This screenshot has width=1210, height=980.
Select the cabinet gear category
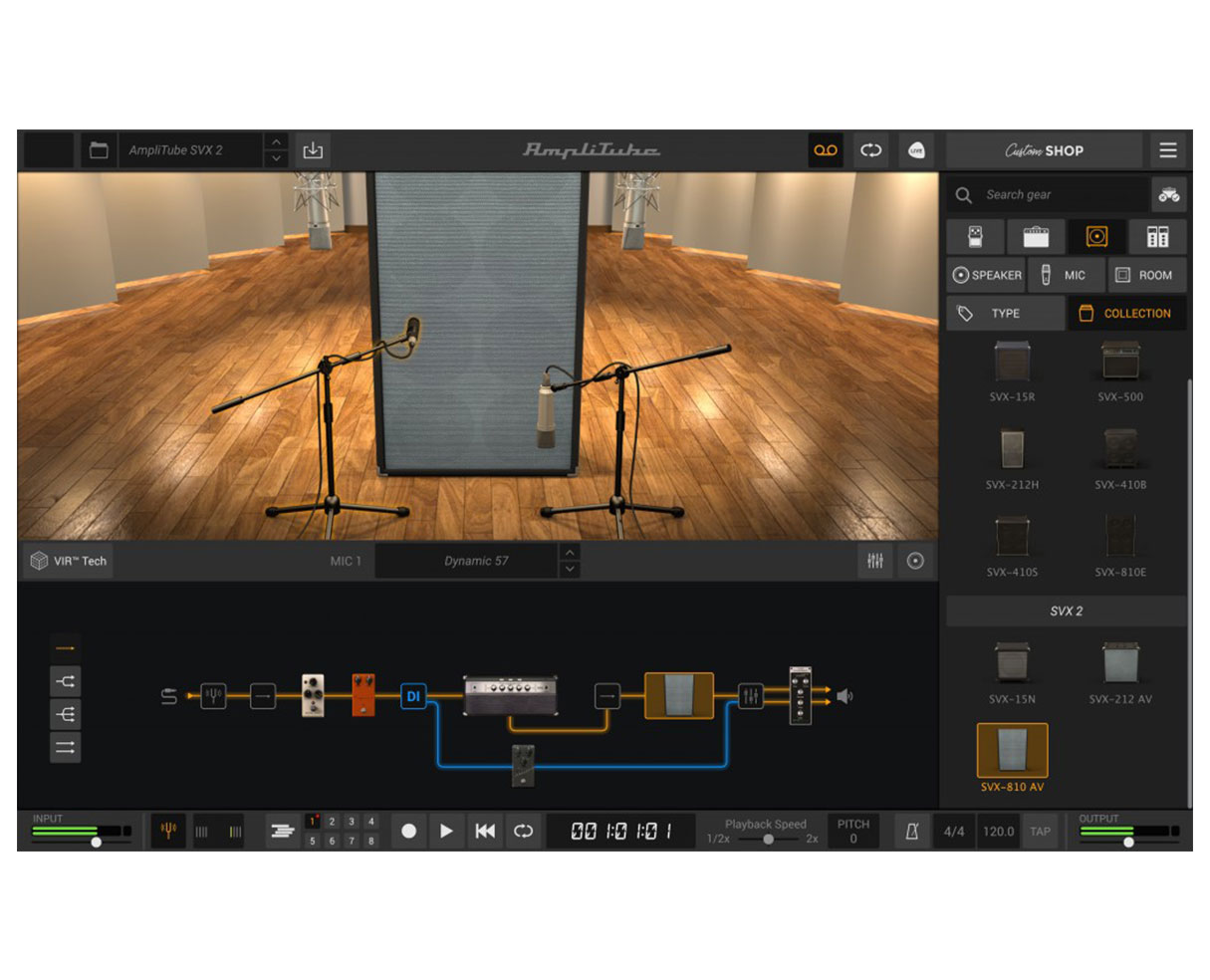click(x=1096, y=237)
